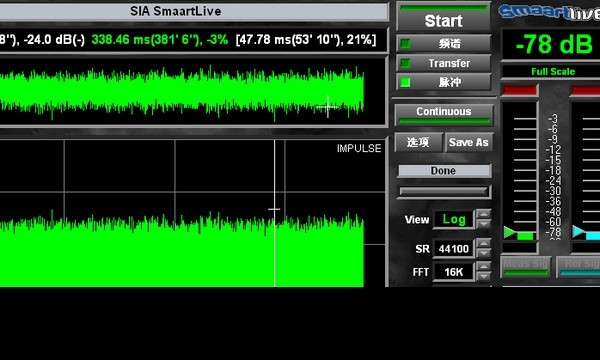Click the SR 44100 value field
600x360 pixels.
(x=454, y=249)
